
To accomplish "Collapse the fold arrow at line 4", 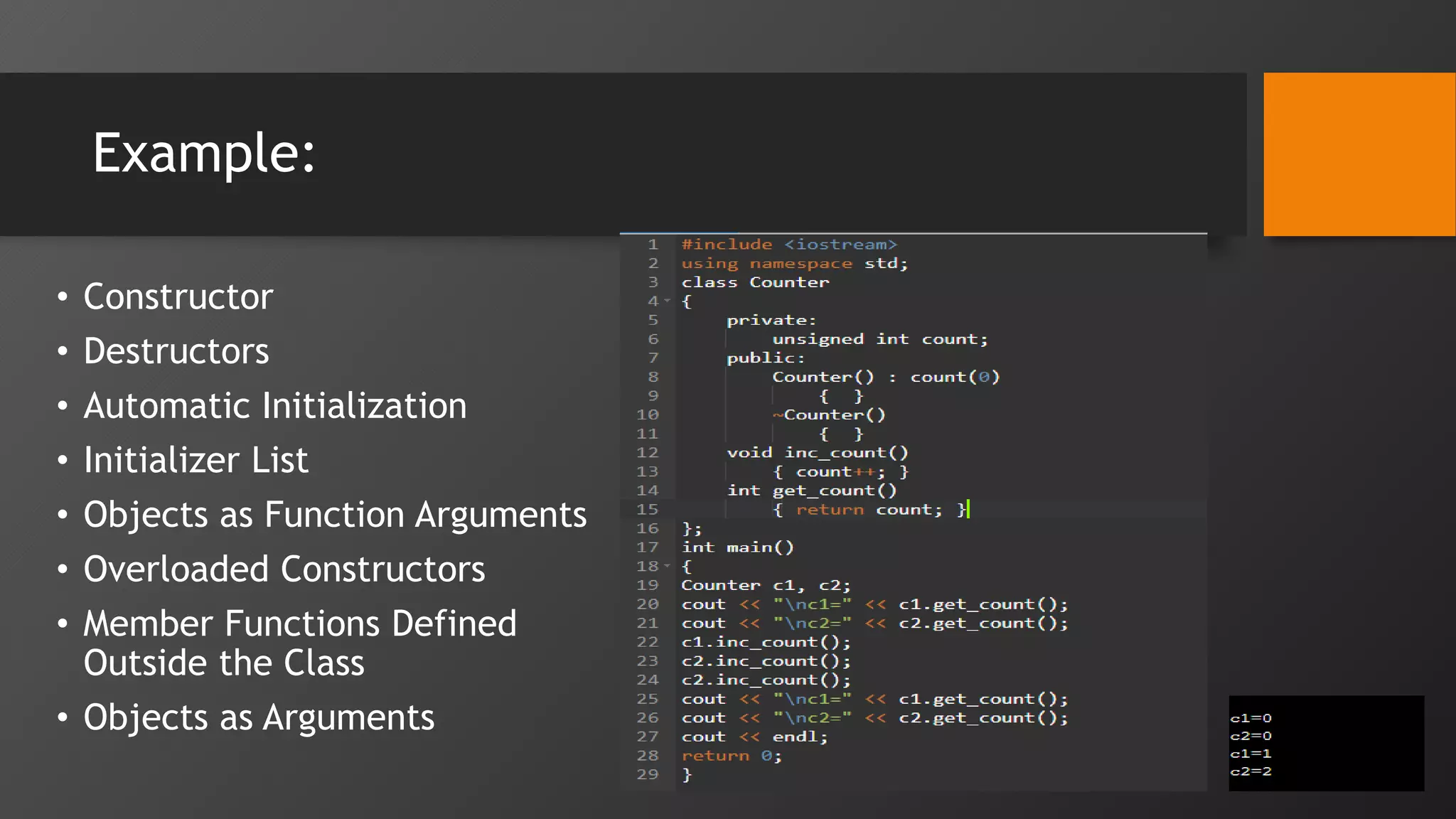I will click(x=667, y=301).
